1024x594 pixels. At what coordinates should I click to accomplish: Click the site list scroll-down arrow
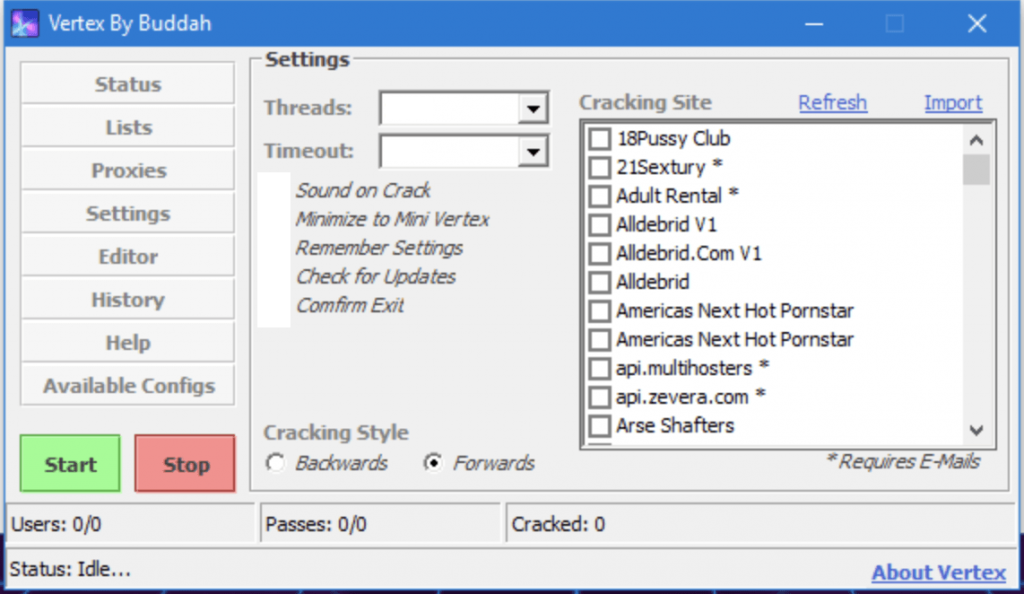[977, 430]
